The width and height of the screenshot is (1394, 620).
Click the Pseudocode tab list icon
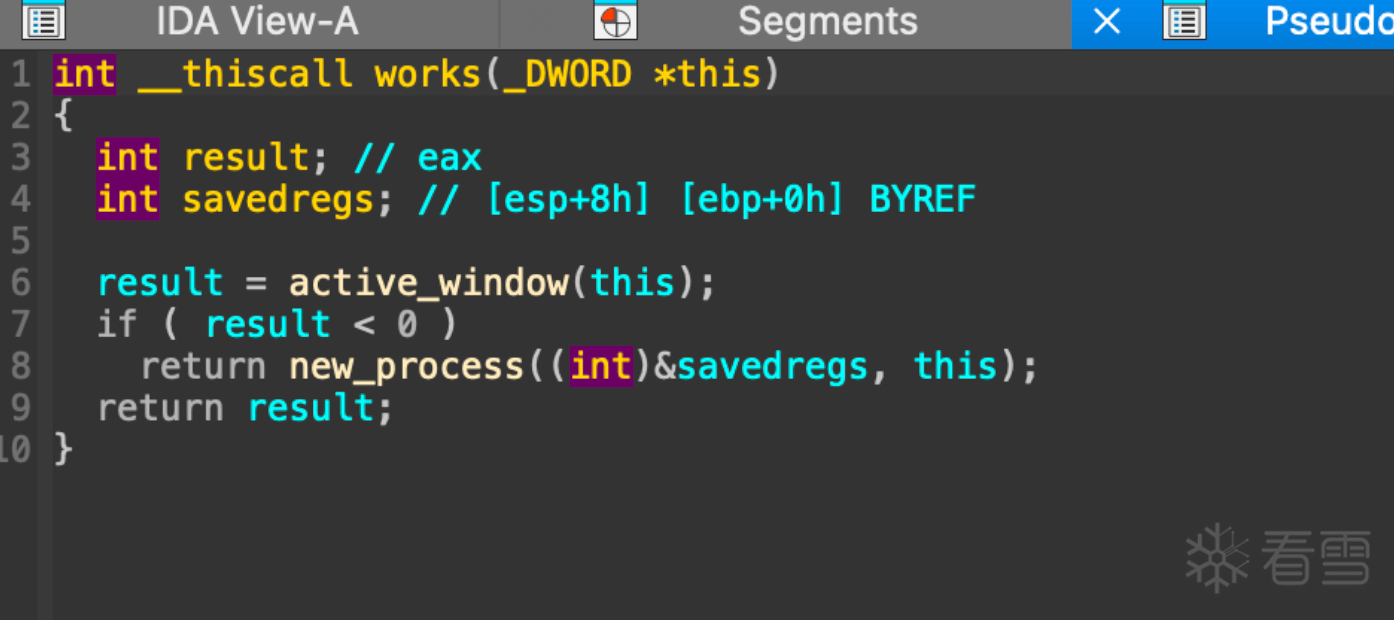[1184, 21]
